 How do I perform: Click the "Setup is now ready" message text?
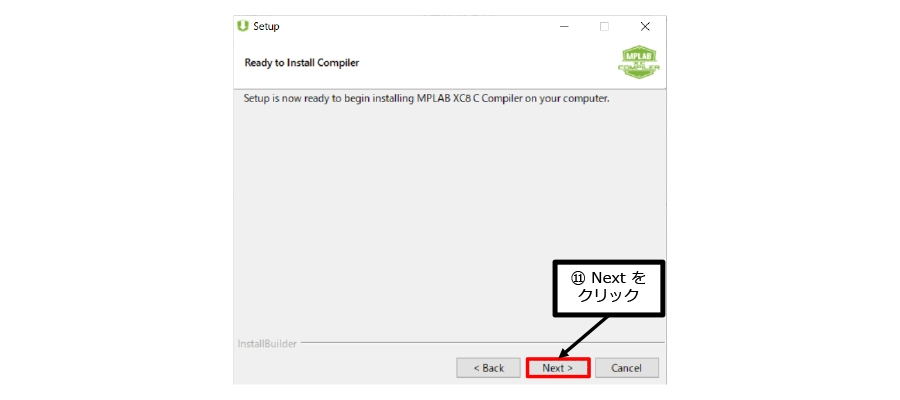(x=426, y=98)
